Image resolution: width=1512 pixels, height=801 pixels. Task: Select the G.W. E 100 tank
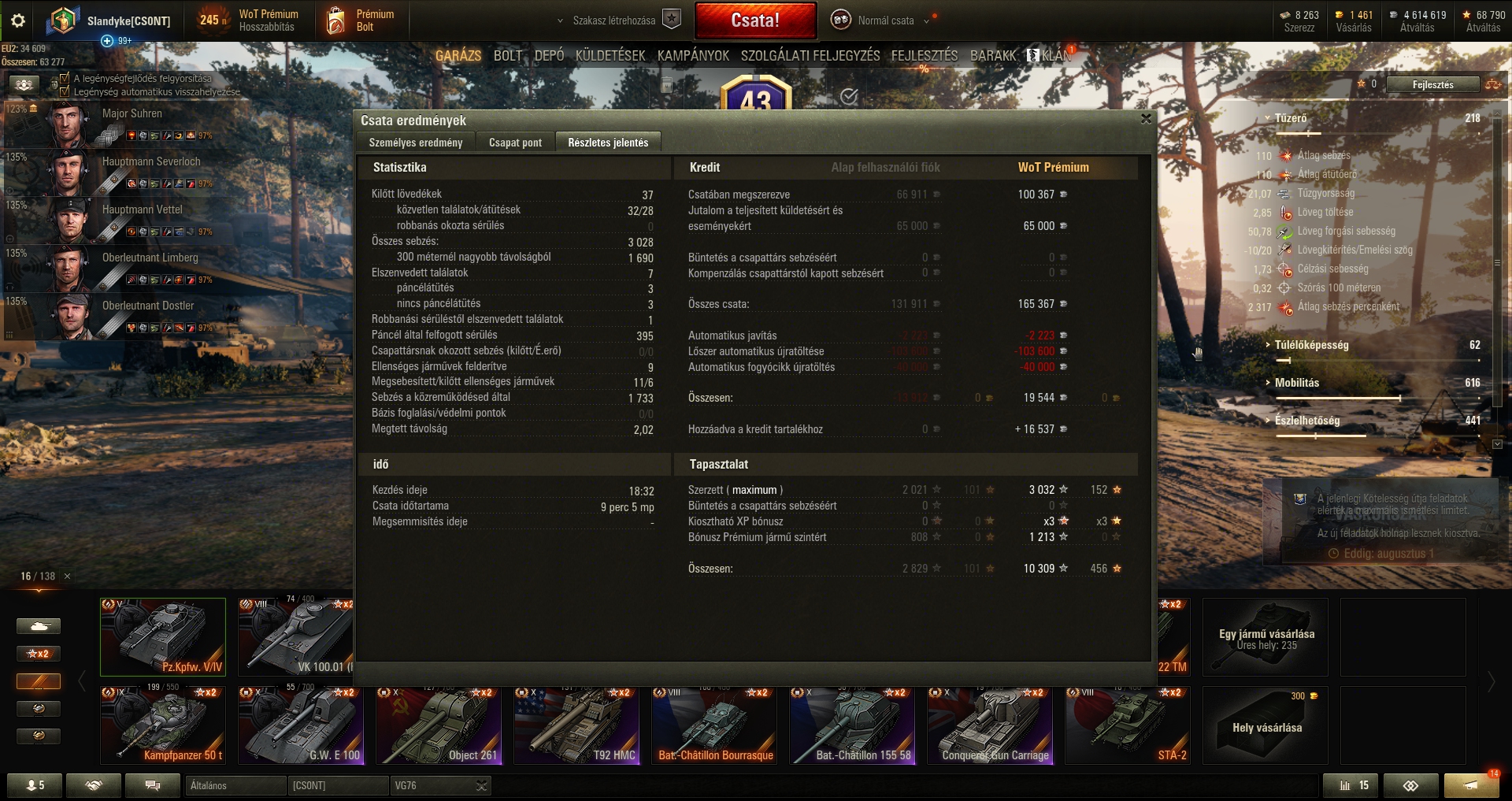[301, 725]
